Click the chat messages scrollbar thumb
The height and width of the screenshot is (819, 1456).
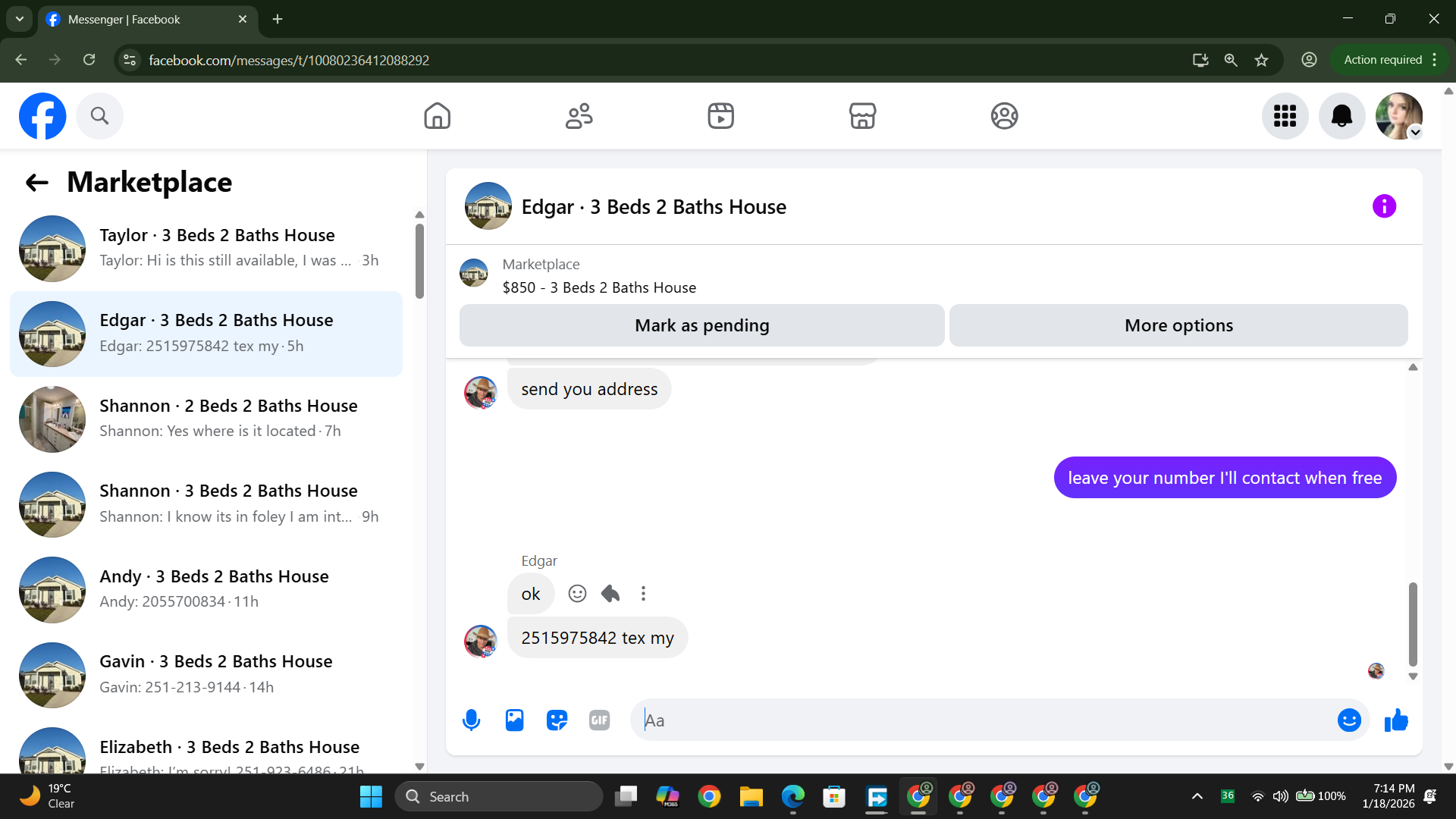pos(1412,623)
